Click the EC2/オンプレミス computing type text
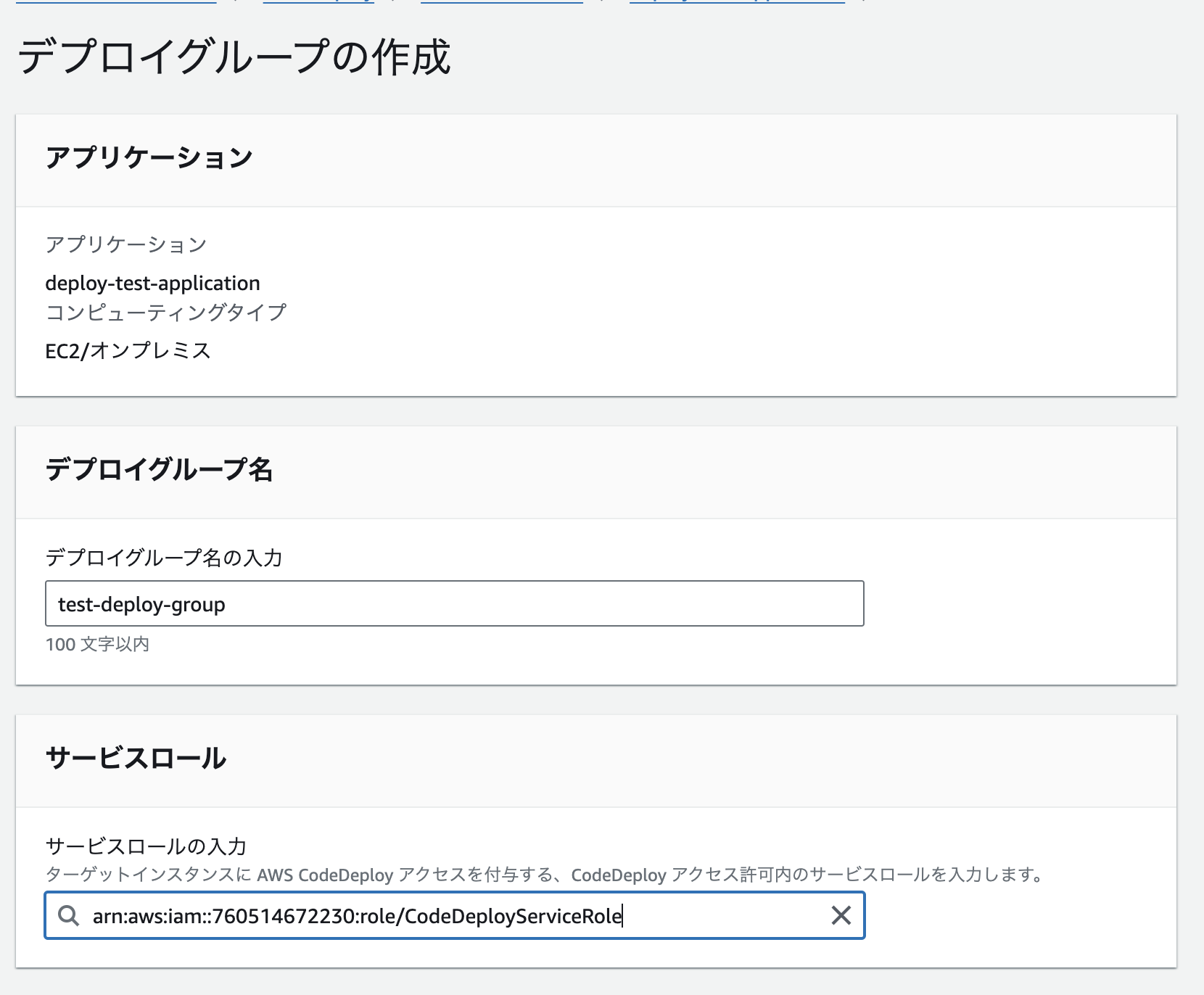The height and width of the screenshot is (995, 1204). point(128,351)
